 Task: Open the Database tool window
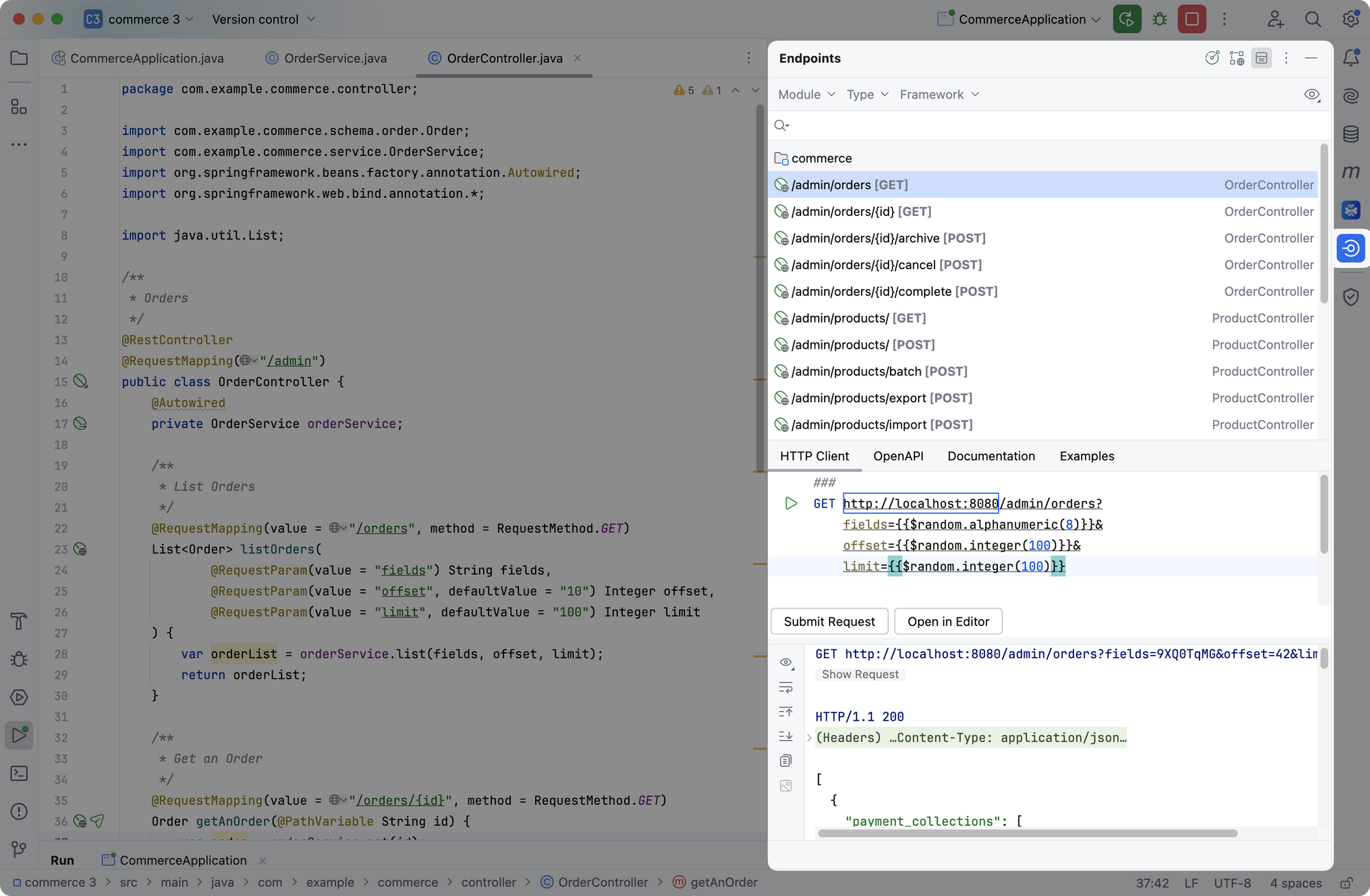pyautogui.click(x=1351, y=134)
